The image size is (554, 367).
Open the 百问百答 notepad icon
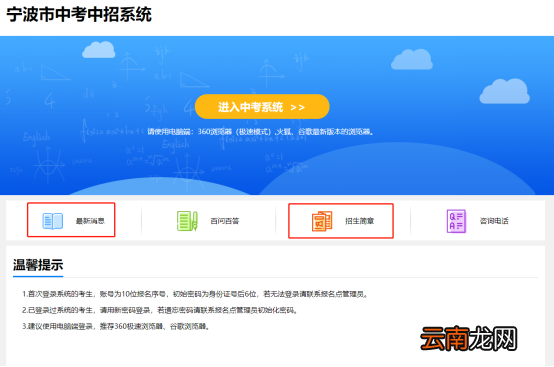coord(187,221)
